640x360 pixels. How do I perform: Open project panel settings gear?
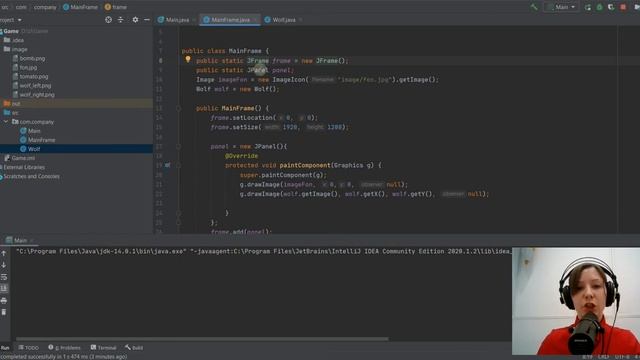pyautogui.click(x=135, y=20)
